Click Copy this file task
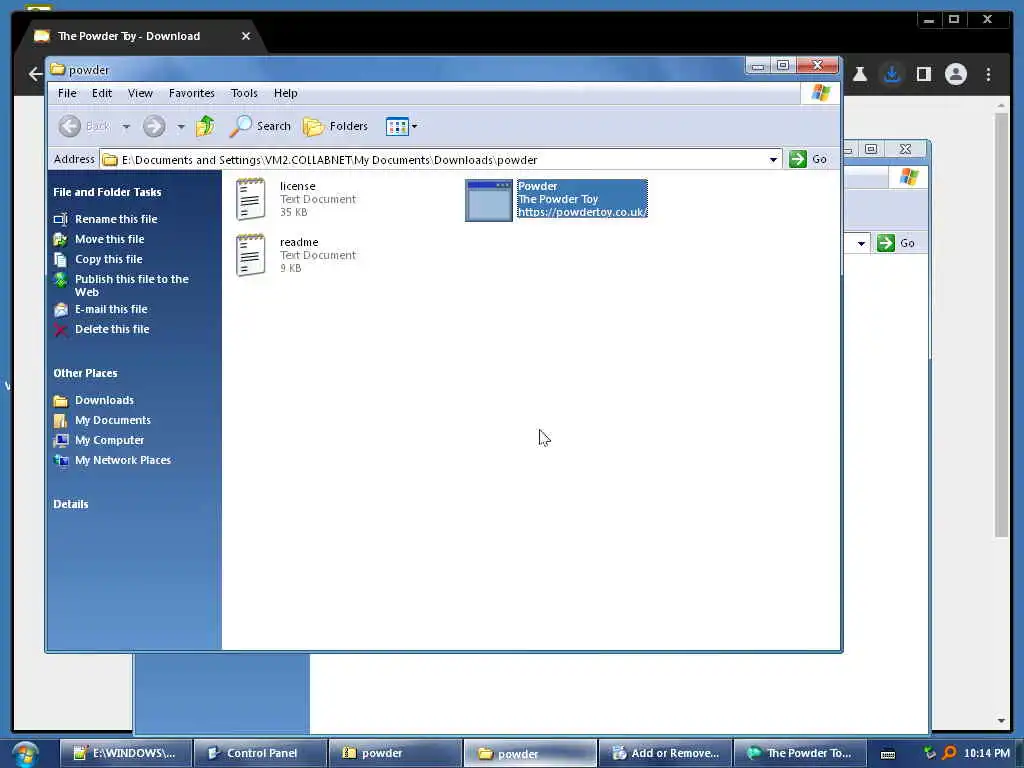Screen dimensions: 1024x768 point(108,259)
